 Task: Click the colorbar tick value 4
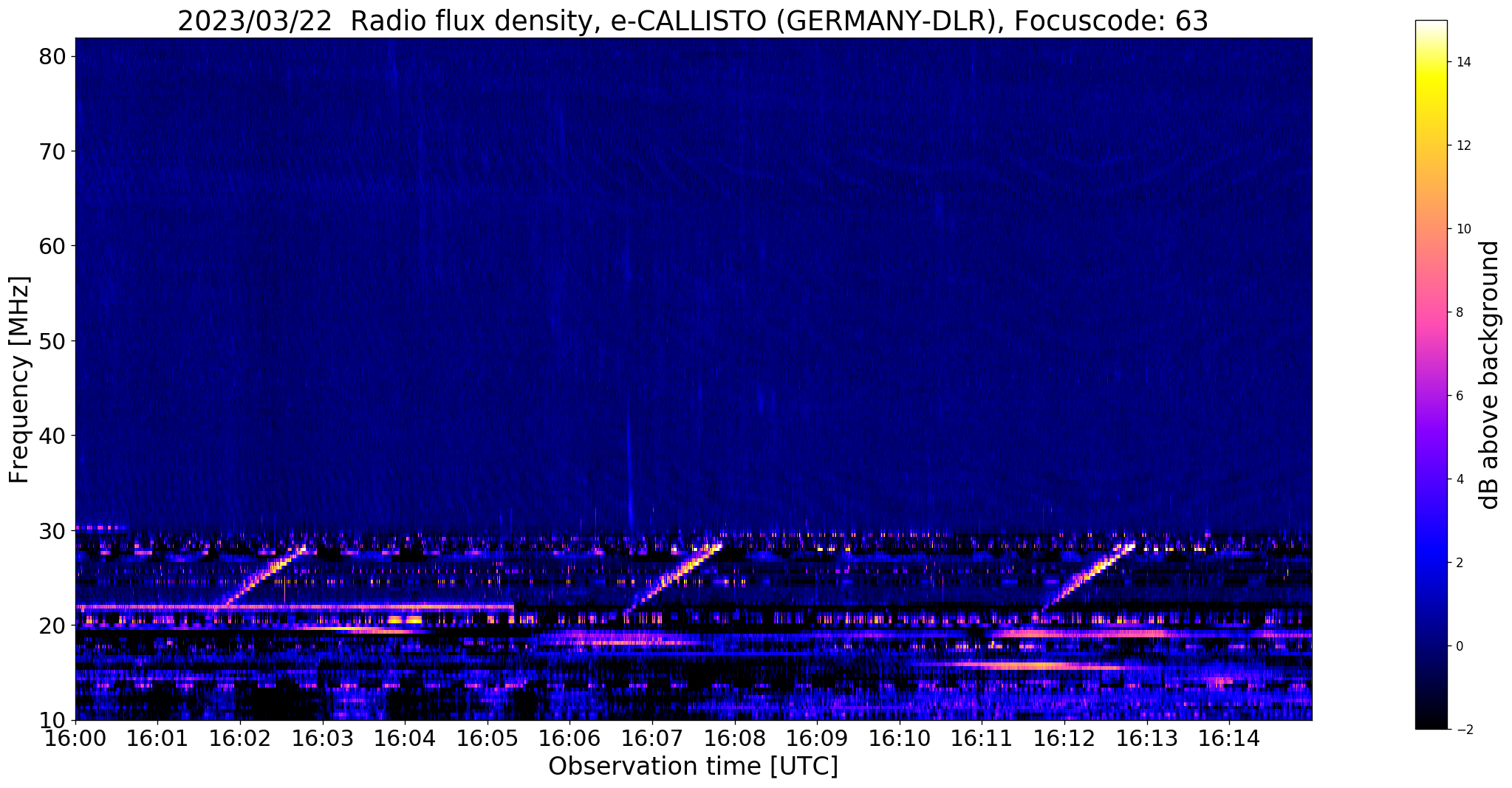pyautogui.click(x=1459, y=479)
